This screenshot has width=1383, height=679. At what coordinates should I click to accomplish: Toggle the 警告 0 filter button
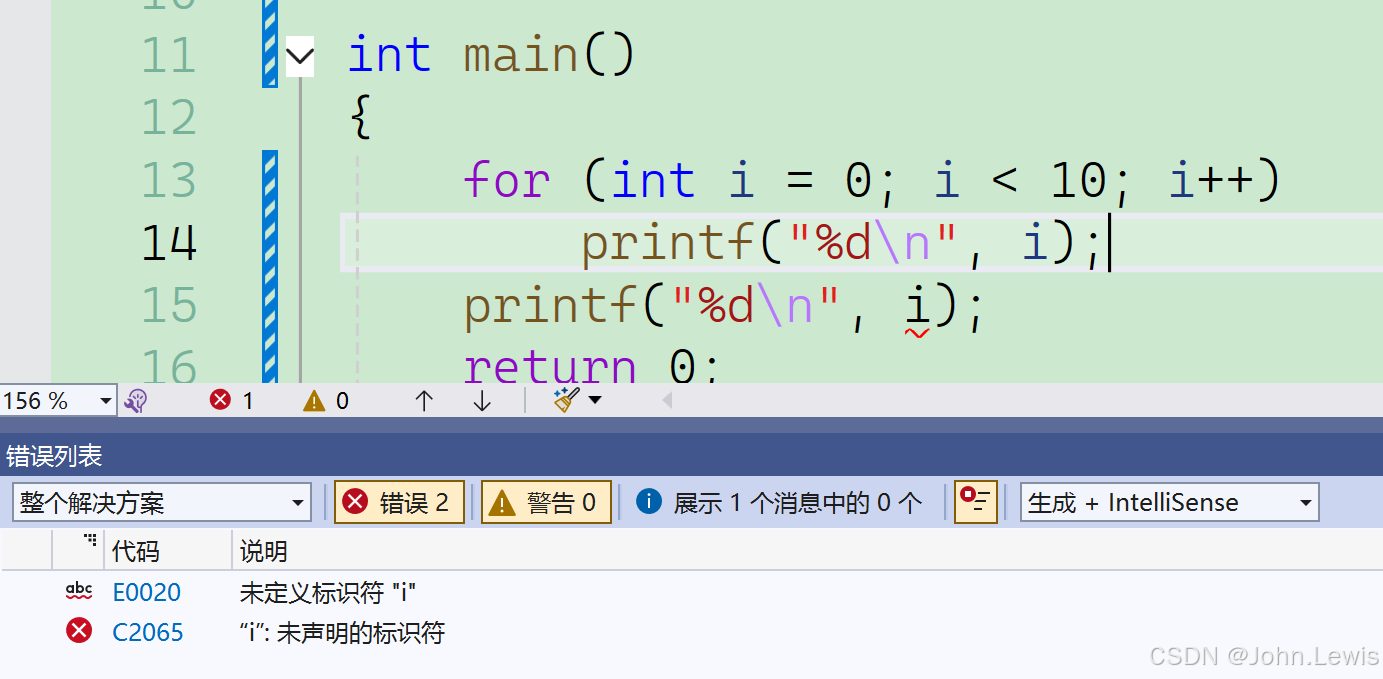tap(546, 502)
